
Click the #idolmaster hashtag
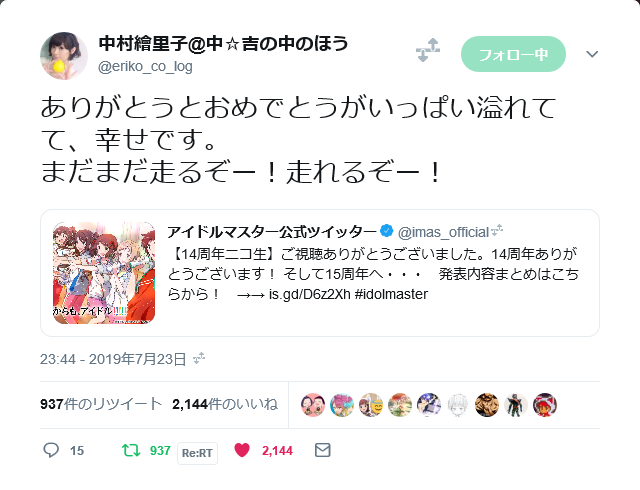pos(391,294)
